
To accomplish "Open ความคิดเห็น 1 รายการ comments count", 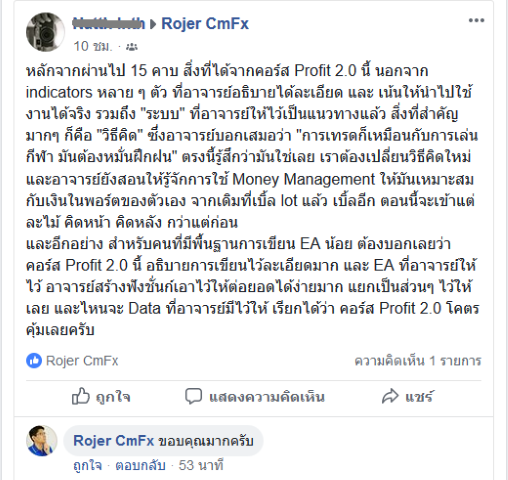I will (418, 361).
